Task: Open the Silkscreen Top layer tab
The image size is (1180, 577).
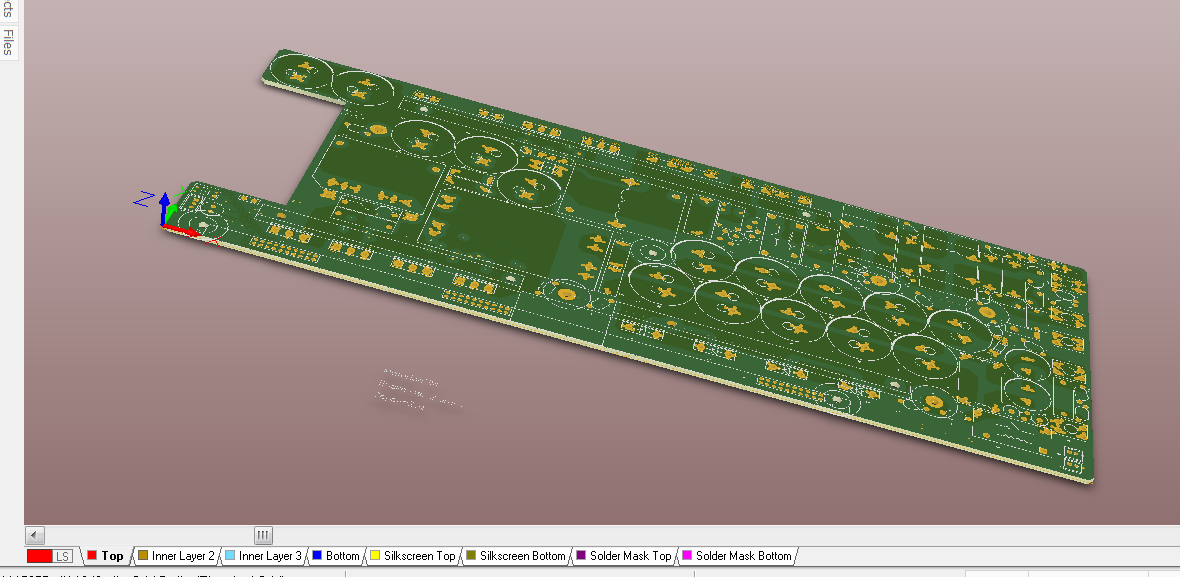Action: point(419,556)
